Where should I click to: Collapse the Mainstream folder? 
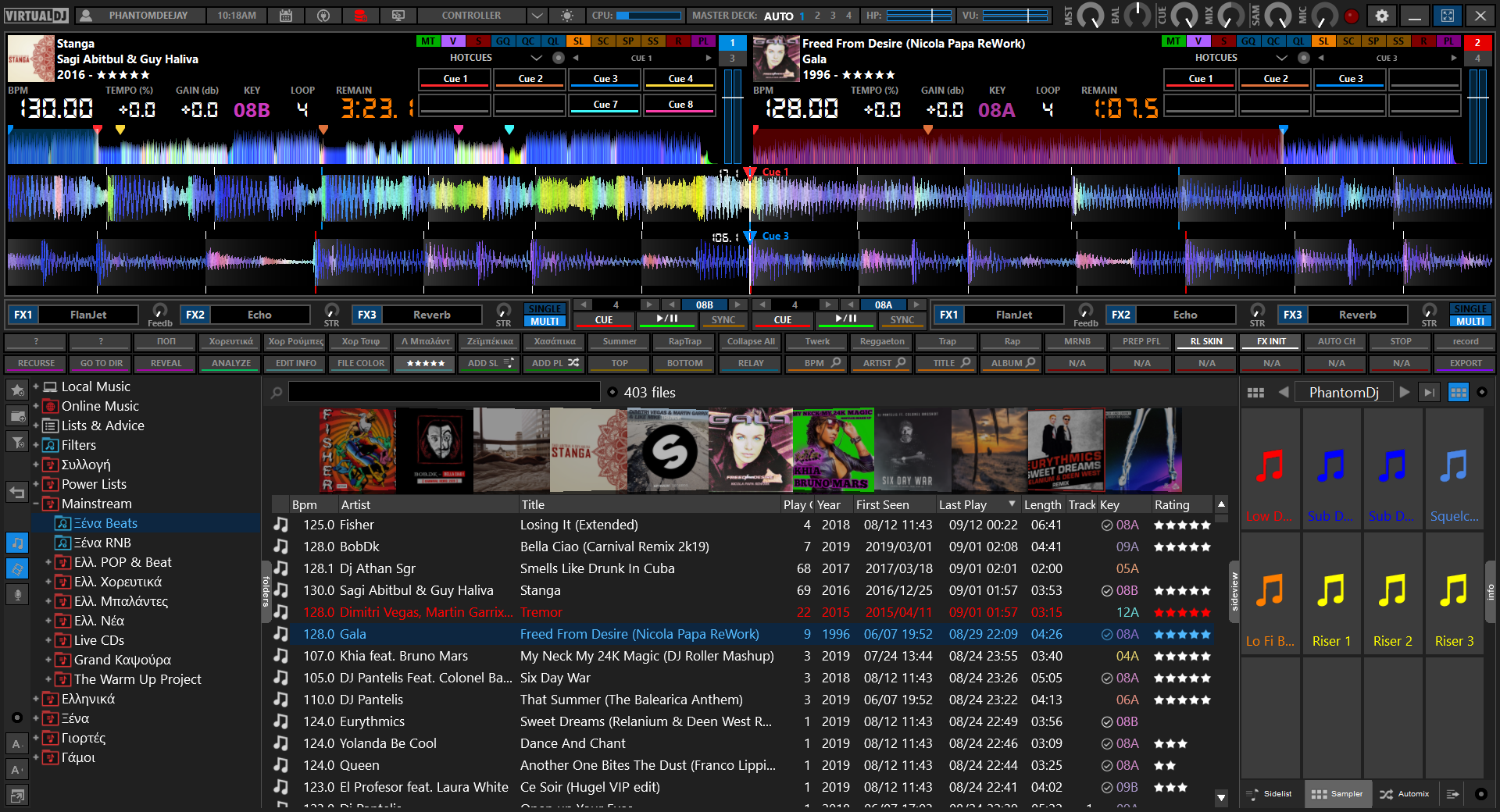(35, 504)
